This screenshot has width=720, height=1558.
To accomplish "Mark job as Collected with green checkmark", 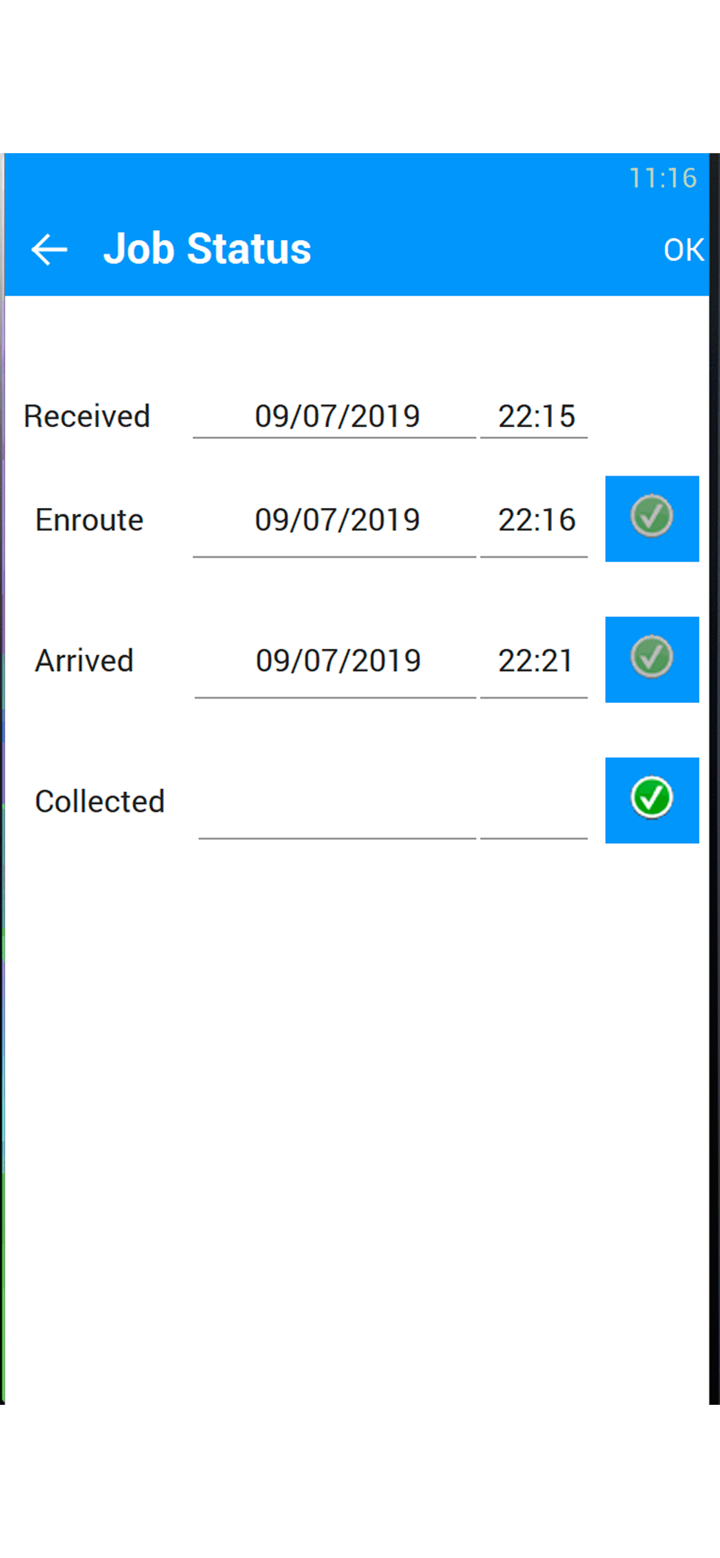I will [x=652, y=800].
